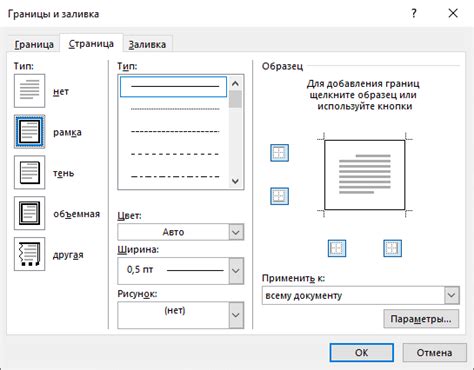
Task: Select the solid line style
Action: coord(173,87)
